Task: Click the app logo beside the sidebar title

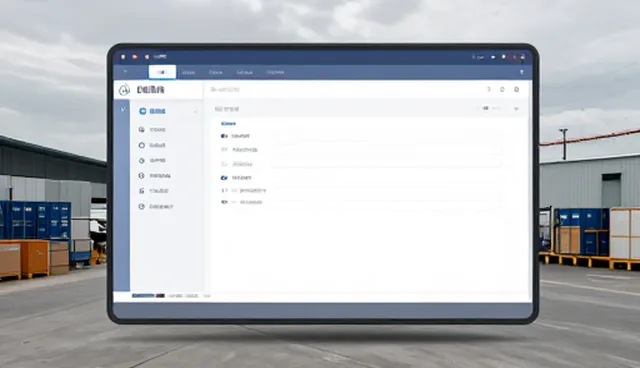Action: pos(124,90)
